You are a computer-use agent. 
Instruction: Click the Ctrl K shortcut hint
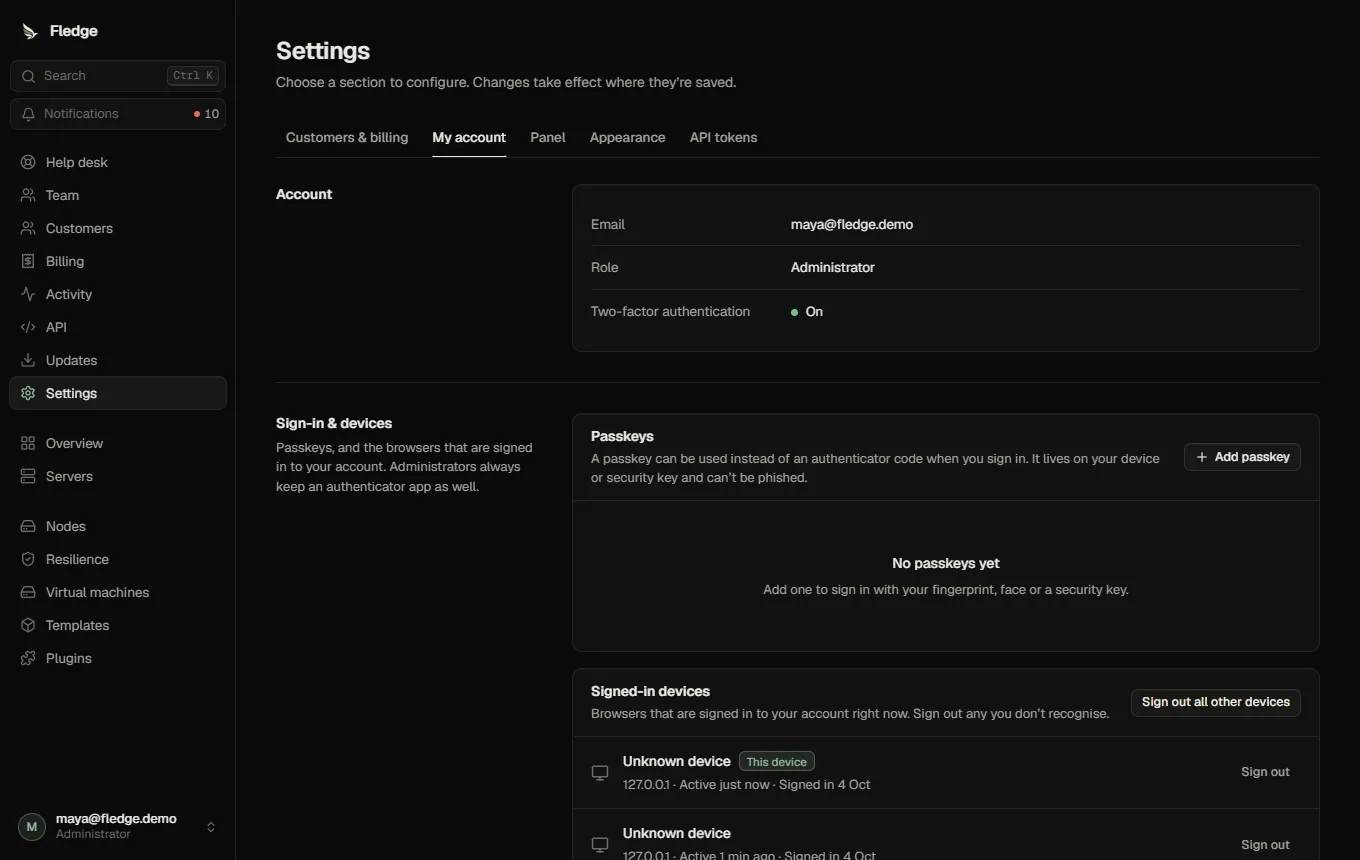point(193,76)
